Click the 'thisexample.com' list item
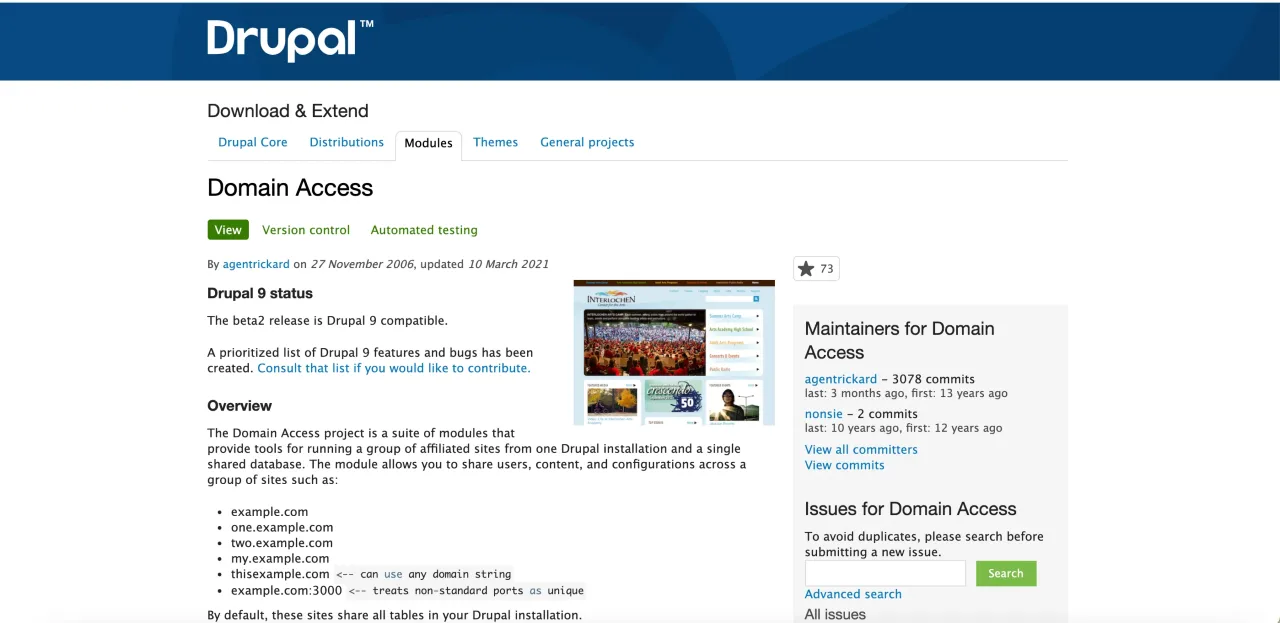This screenshot has width=1280, height=623. (280, 574)
